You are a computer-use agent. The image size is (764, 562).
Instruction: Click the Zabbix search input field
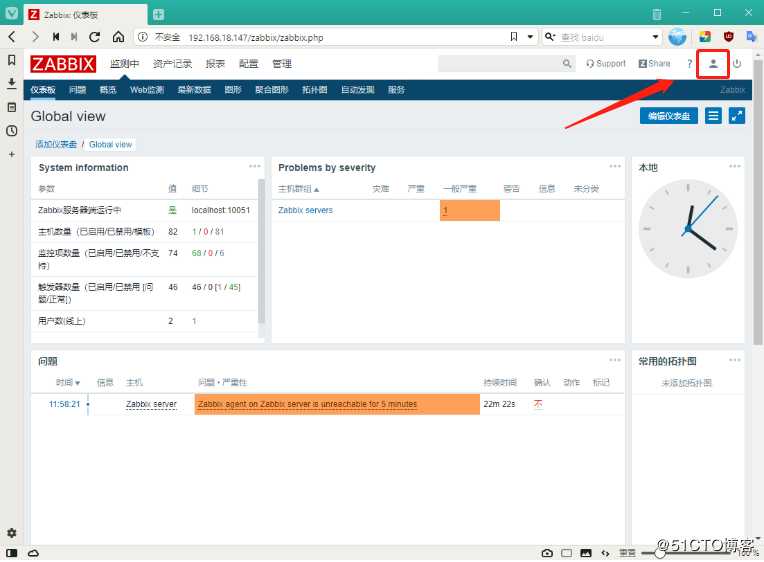[x=500, y=64]
